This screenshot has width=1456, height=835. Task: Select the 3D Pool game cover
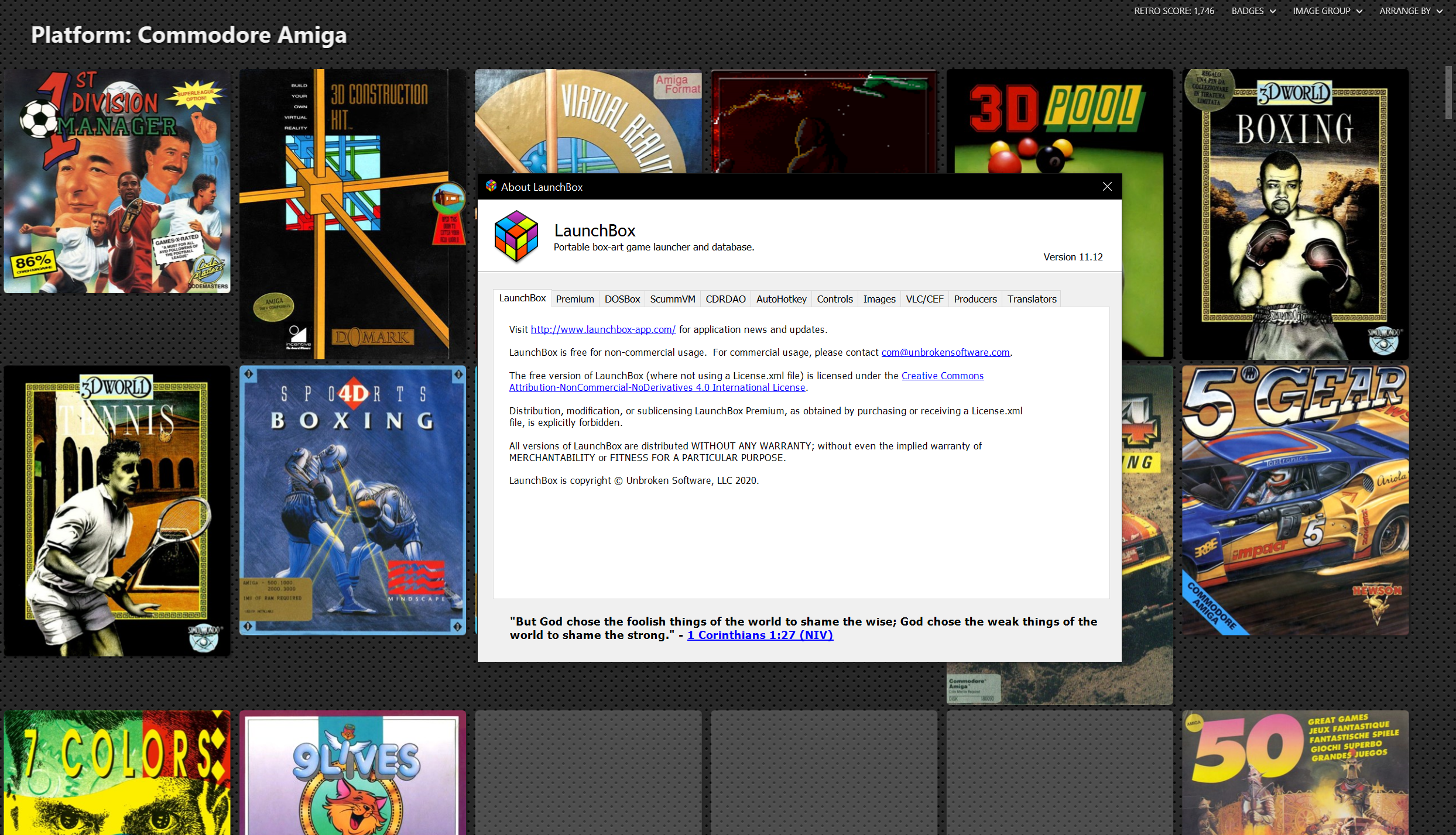(x=1060, y=121)
